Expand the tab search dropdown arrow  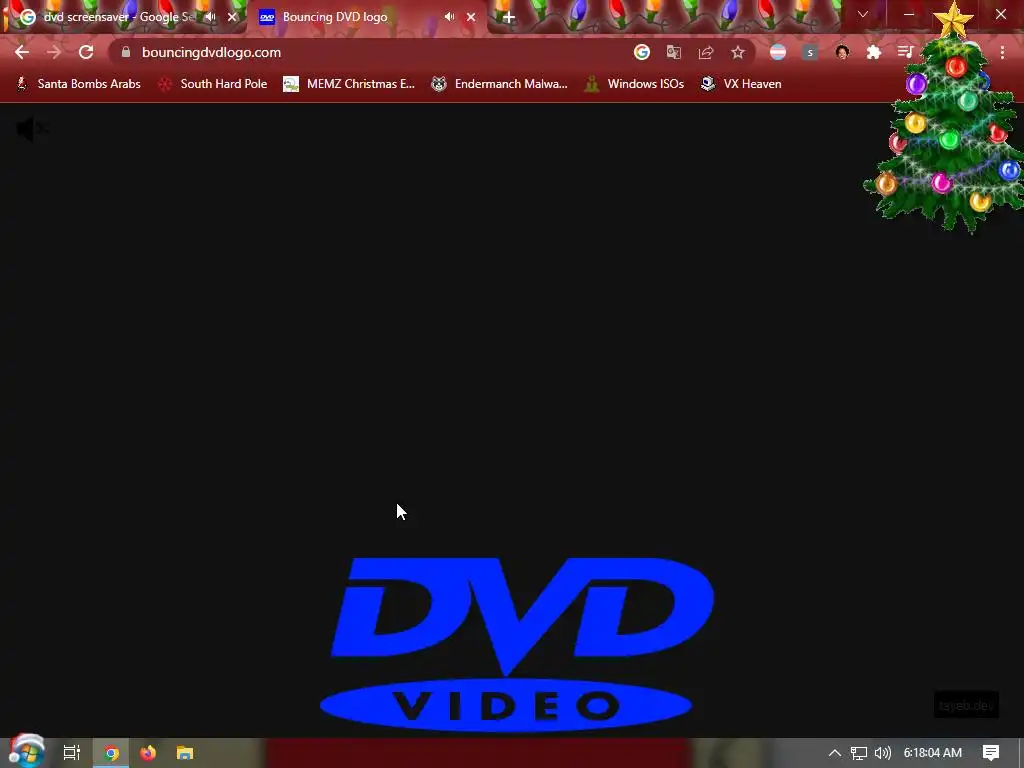[x=863, y=14]
